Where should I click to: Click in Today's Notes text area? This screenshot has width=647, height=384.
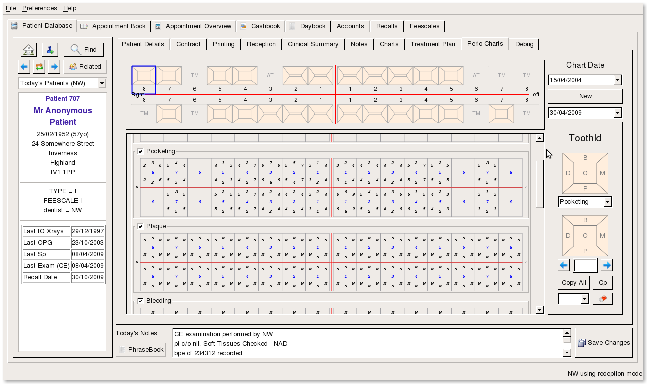pos(368,343)
